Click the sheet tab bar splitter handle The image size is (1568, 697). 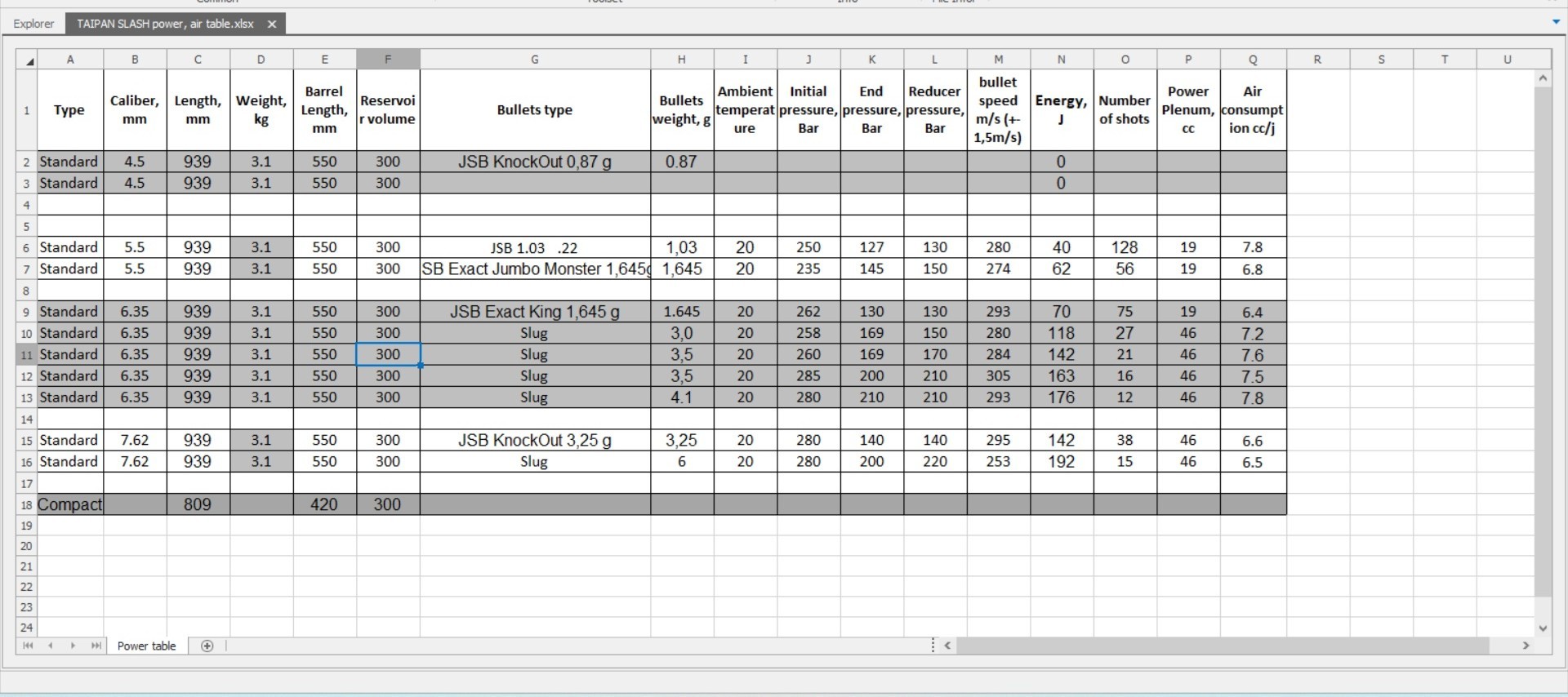933,646
